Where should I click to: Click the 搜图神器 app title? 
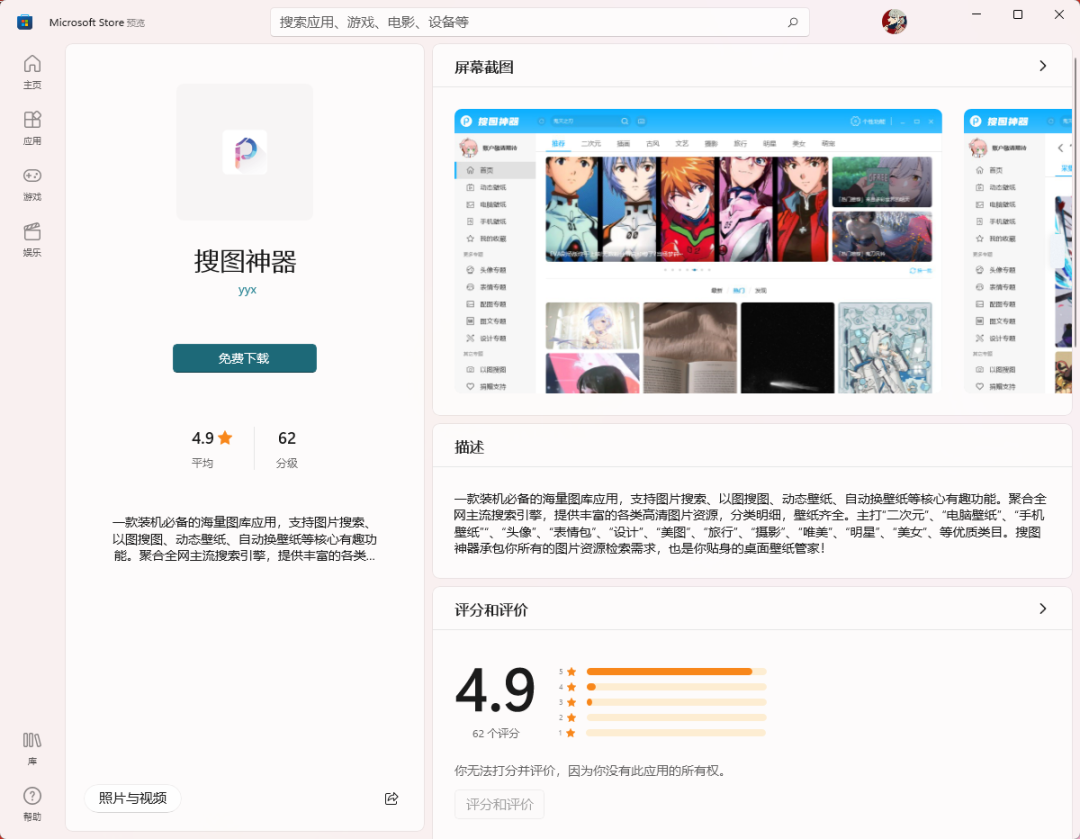point(245,262)
